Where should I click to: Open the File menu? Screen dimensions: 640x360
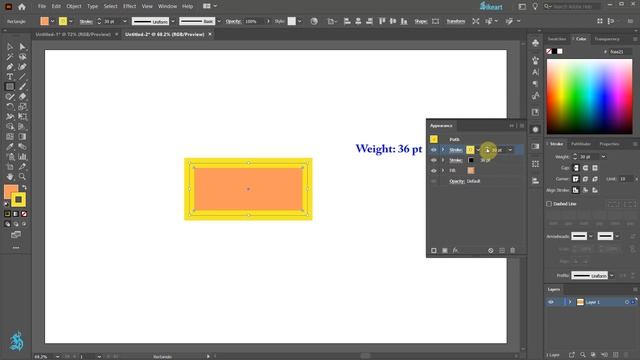click(42, 7)
